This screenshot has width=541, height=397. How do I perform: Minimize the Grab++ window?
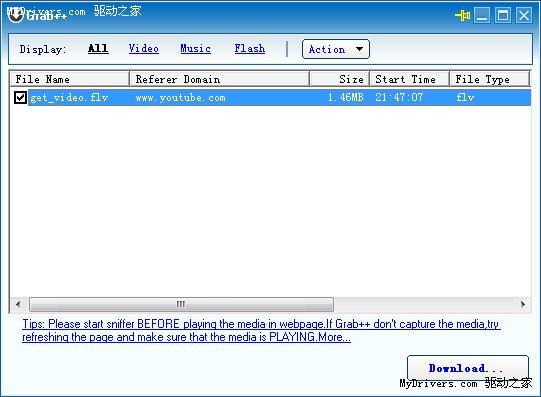(x=482, y=16)
